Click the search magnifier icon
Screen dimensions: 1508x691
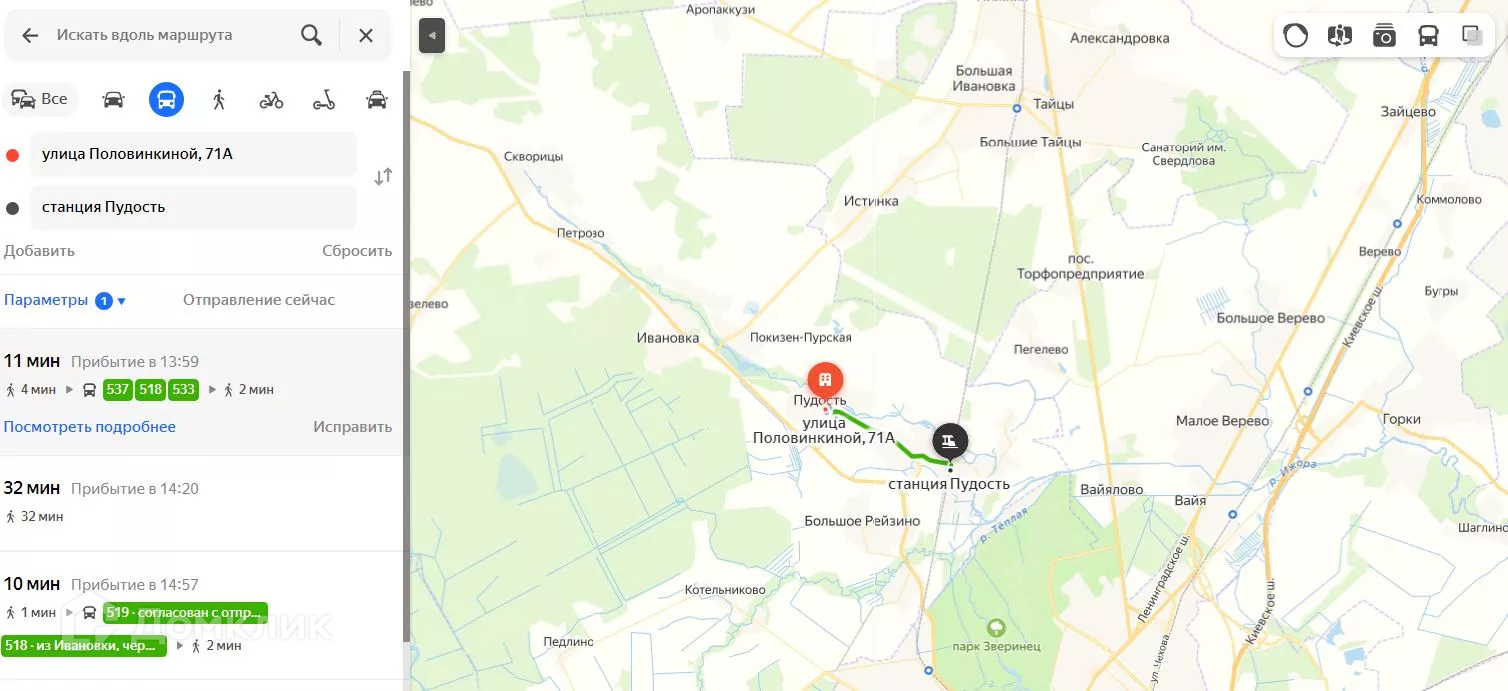point(311,36)
